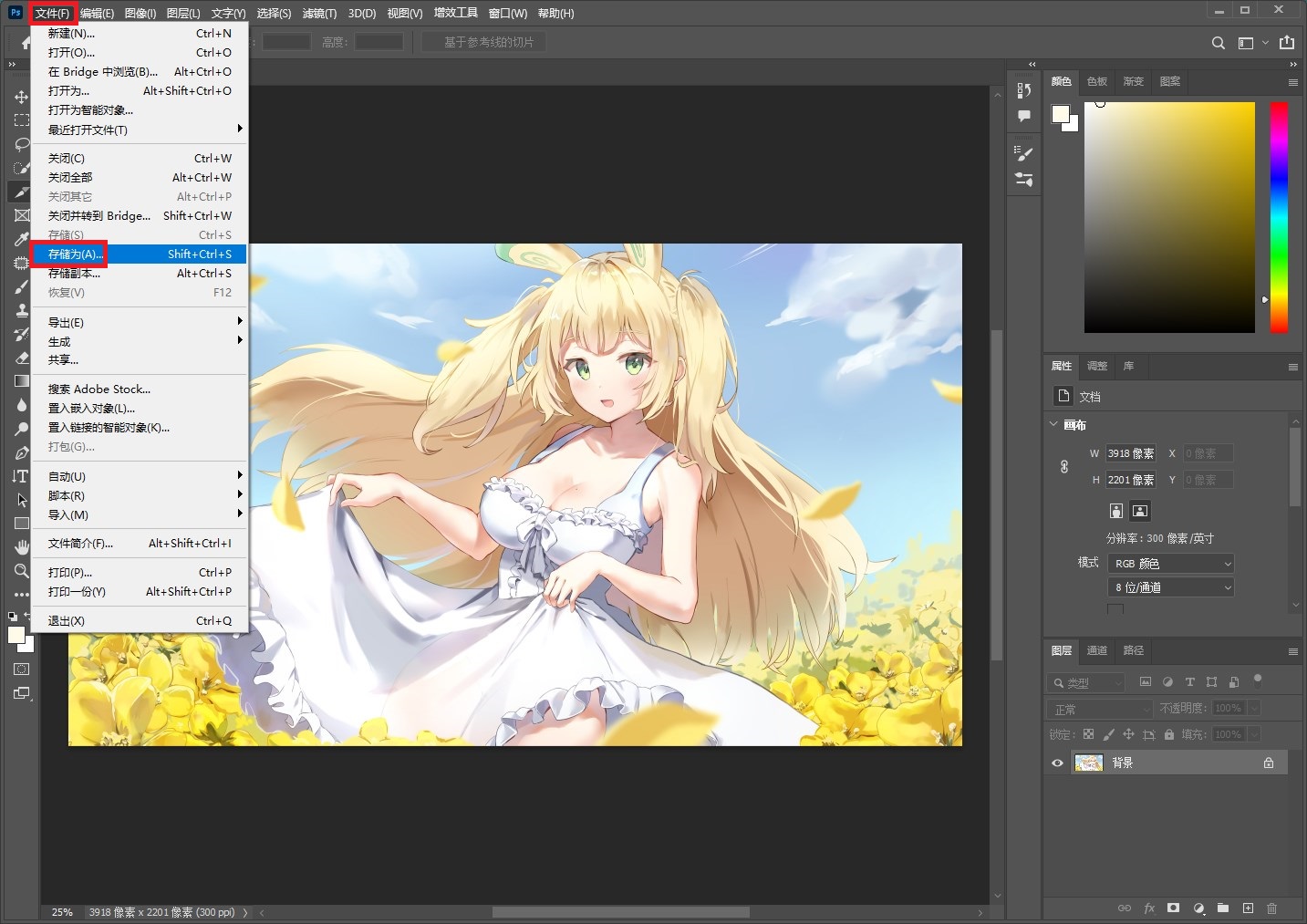Switch to the 通道 tab
Viewport: 1307px width, 924px height.
click(x=1096, y=650)
